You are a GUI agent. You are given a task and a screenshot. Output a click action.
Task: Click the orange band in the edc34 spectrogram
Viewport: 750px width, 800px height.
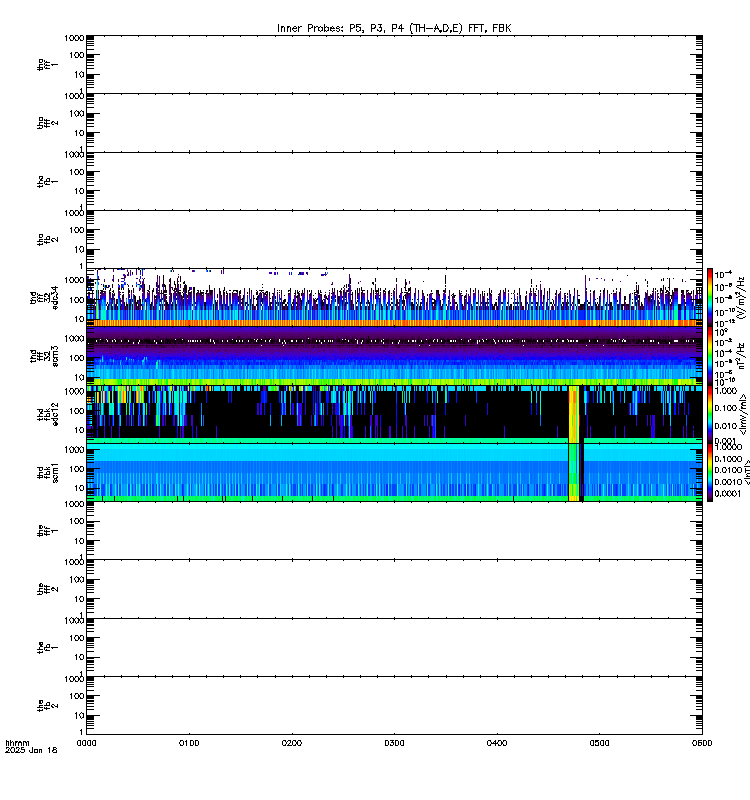[x=394, y=323]
